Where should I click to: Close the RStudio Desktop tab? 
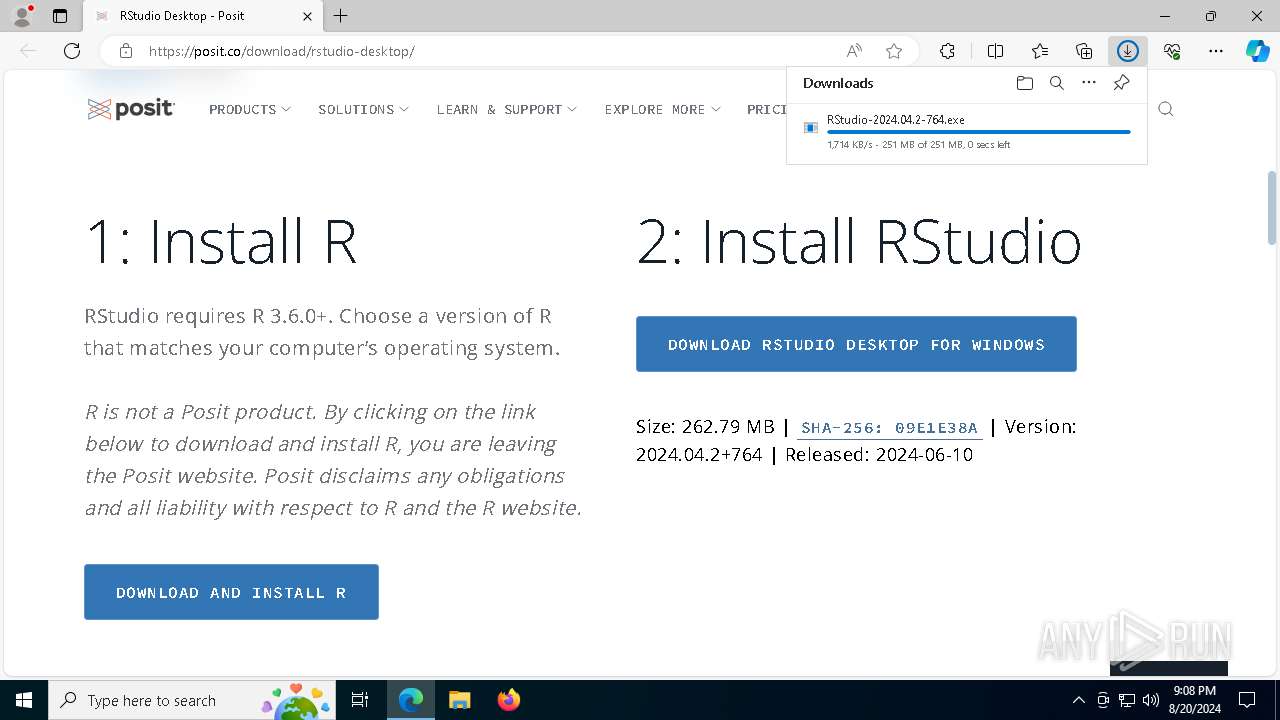pyautogui.click(x=307, y=16)
